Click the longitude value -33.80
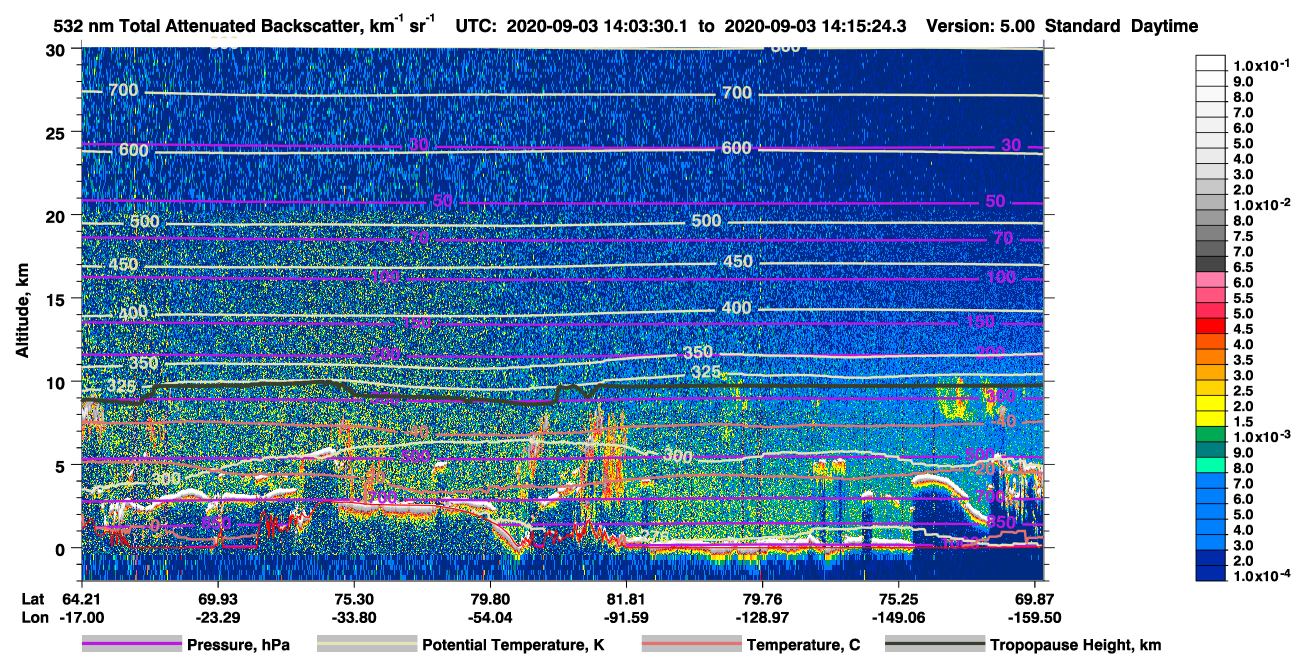1300x667 pixels. (x=353, y=617)
